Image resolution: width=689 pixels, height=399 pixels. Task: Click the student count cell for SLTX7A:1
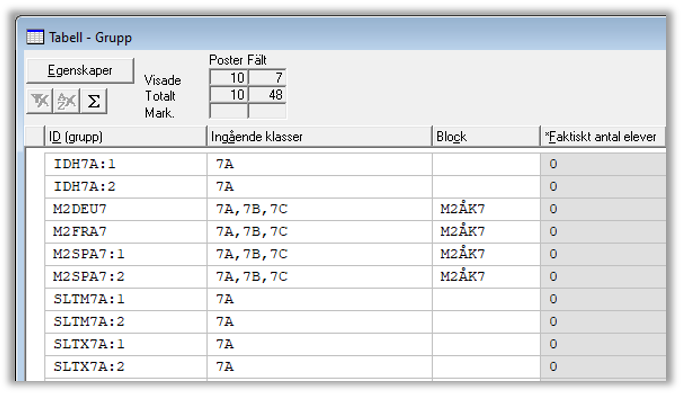click(x=603, y=344)
